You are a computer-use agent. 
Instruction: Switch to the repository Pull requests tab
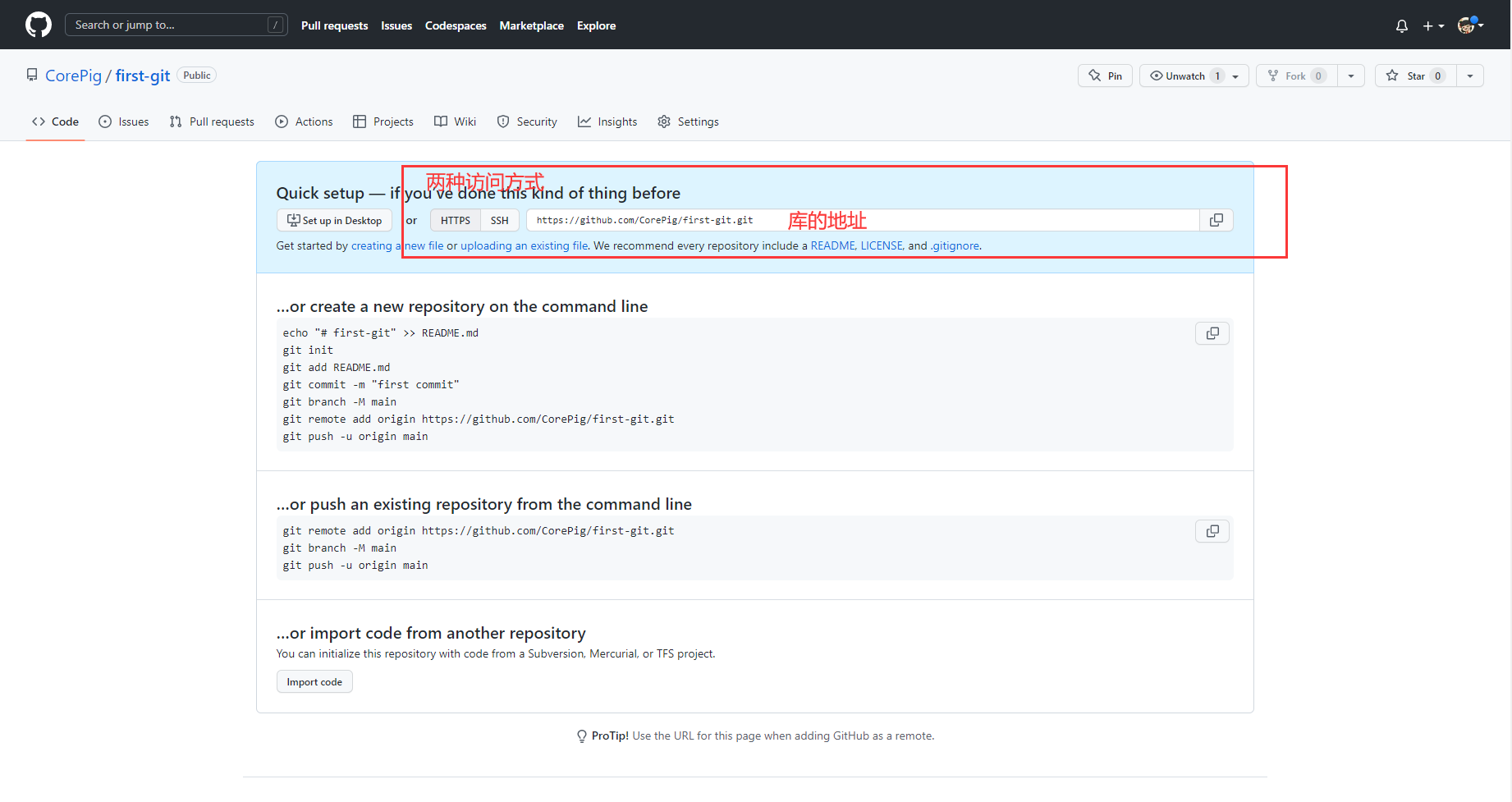click(x=212, y=121)
